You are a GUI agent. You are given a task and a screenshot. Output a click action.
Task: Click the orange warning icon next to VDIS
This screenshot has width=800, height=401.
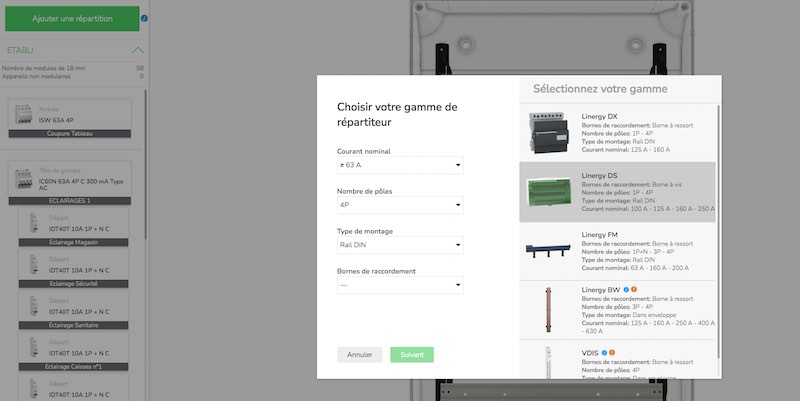pyautogui.click(x=612, y=353)
